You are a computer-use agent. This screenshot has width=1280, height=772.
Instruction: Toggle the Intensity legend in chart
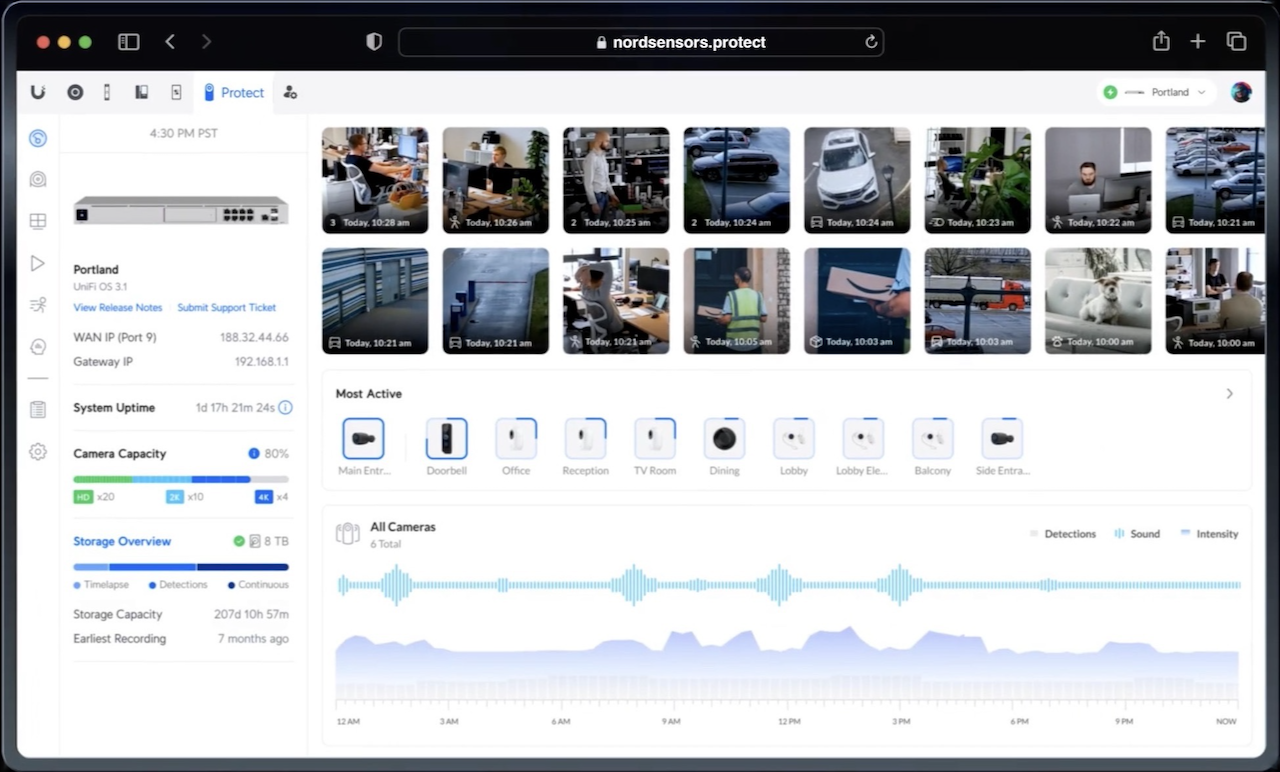click(x=1209, y=534)
